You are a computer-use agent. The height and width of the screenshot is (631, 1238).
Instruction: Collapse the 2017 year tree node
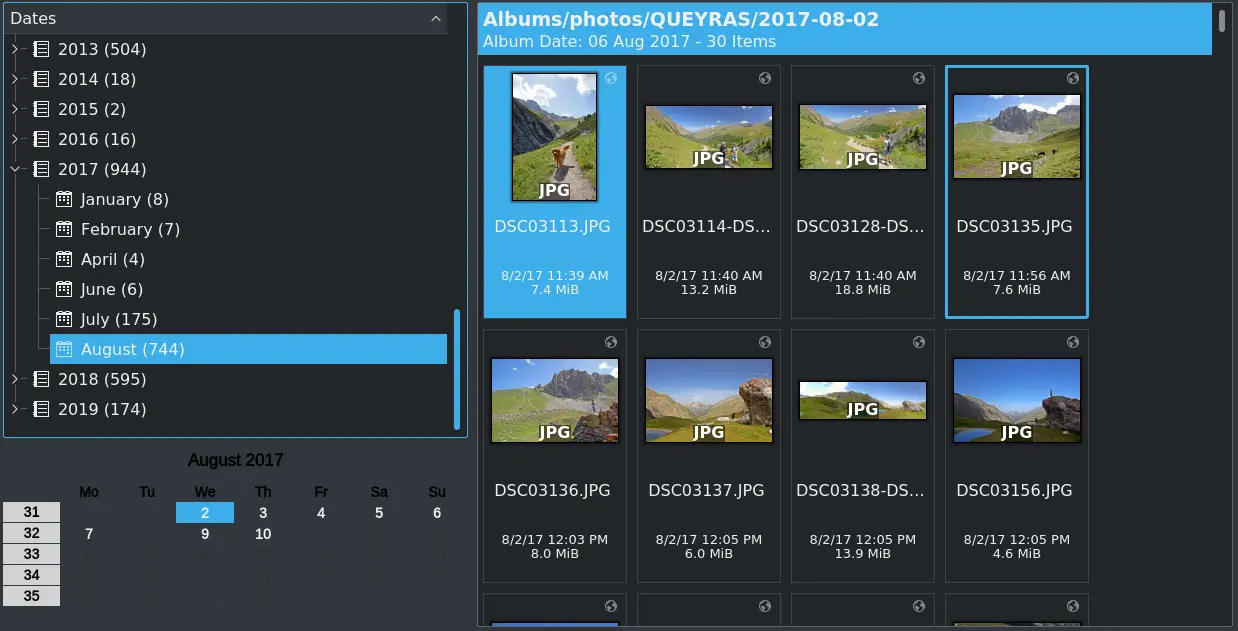coord(15,169)
